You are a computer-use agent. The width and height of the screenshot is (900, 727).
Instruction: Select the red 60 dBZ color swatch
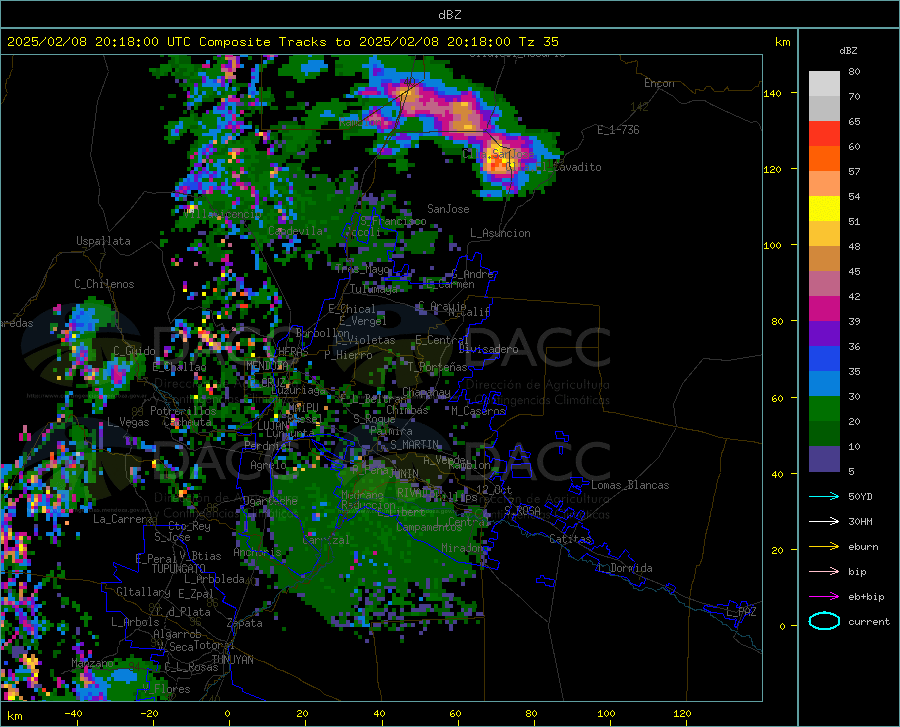pyautogui.click(x=824, y=133)
